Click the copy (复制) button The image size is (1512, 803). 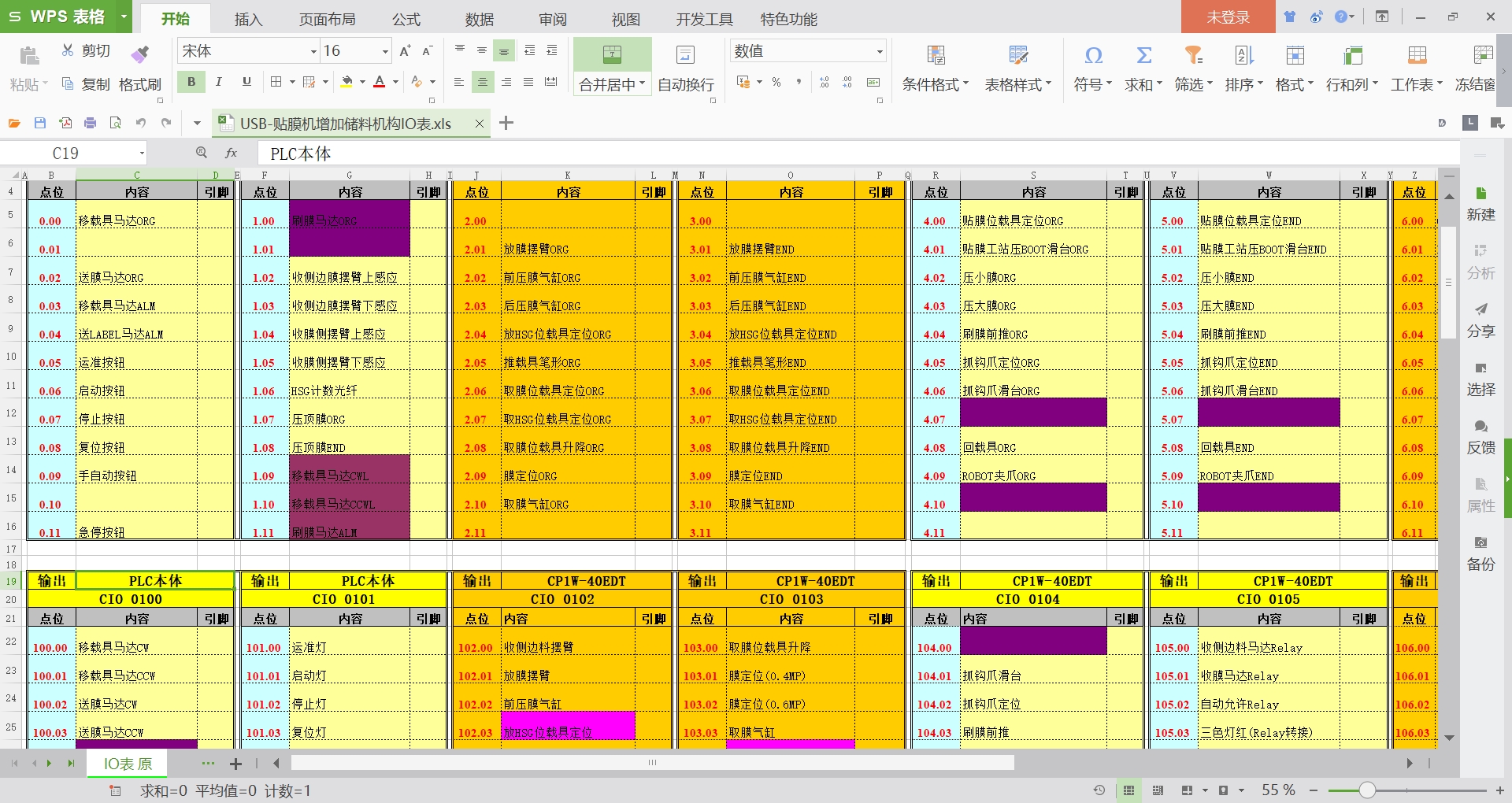click(x=86, y=83)
